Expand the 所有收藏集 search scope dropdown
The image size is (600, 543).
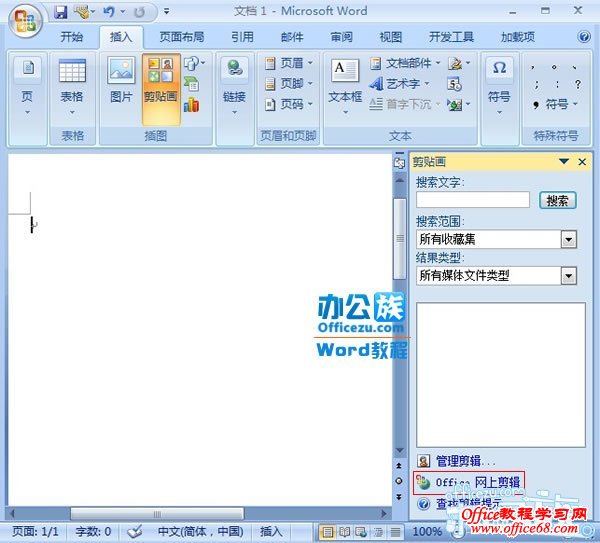click(569, 240)
